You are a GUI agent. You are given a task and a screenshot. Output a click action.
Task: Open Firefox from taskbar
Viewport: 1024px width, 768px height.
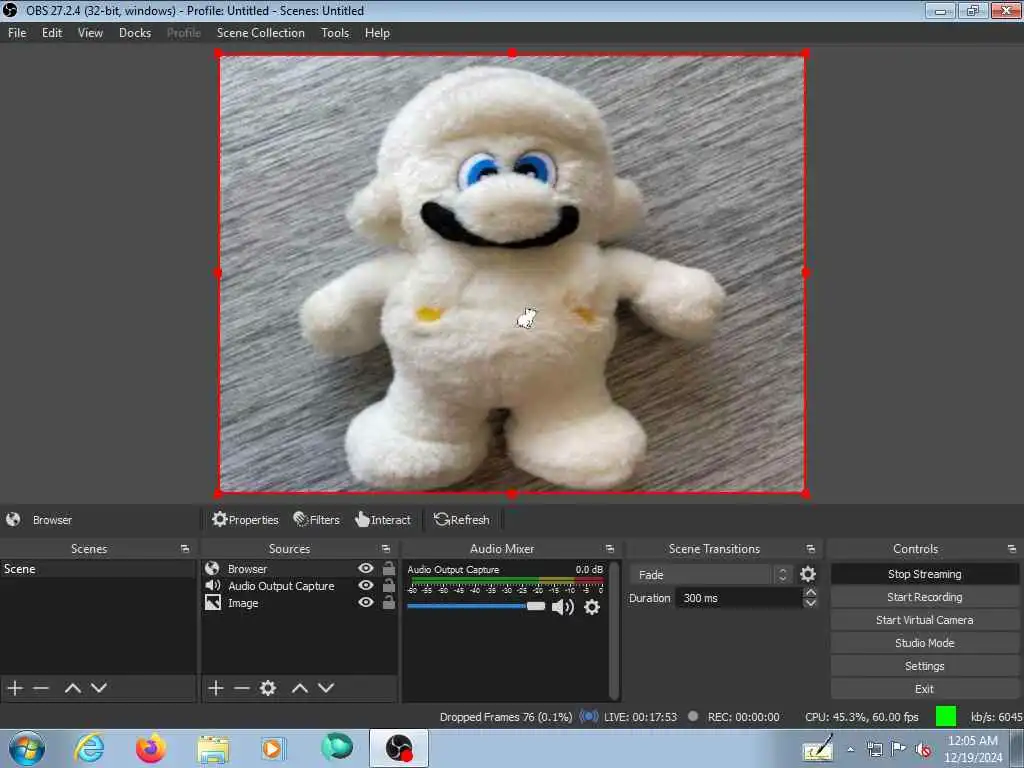click(151, 748)
